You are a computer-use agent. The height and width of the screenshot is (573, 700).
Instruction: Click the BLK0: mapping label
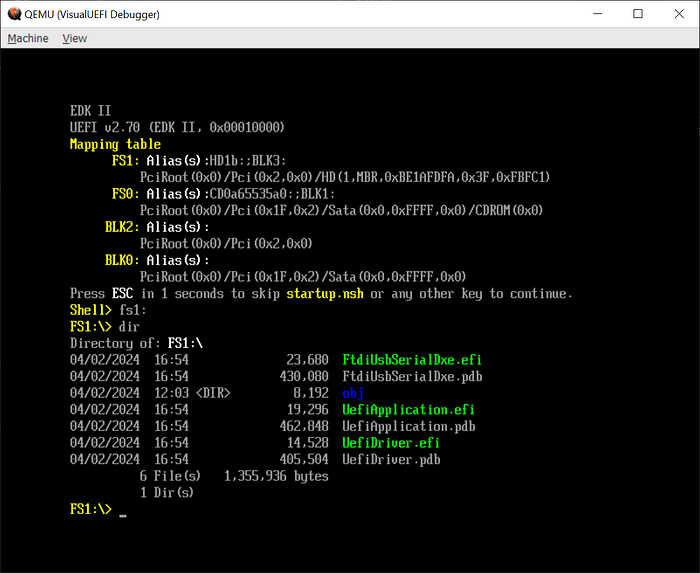click(122, 260)
